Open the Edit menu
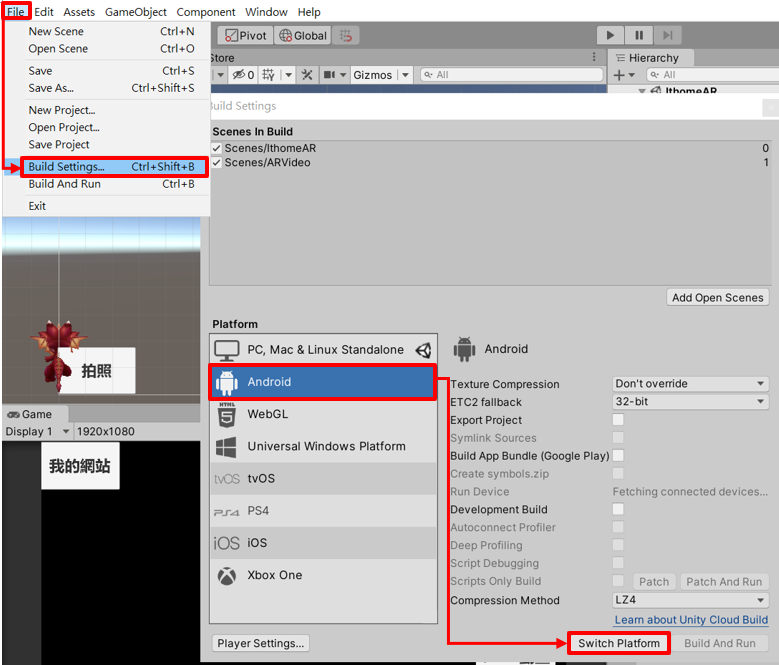 [x=44, y=11]
